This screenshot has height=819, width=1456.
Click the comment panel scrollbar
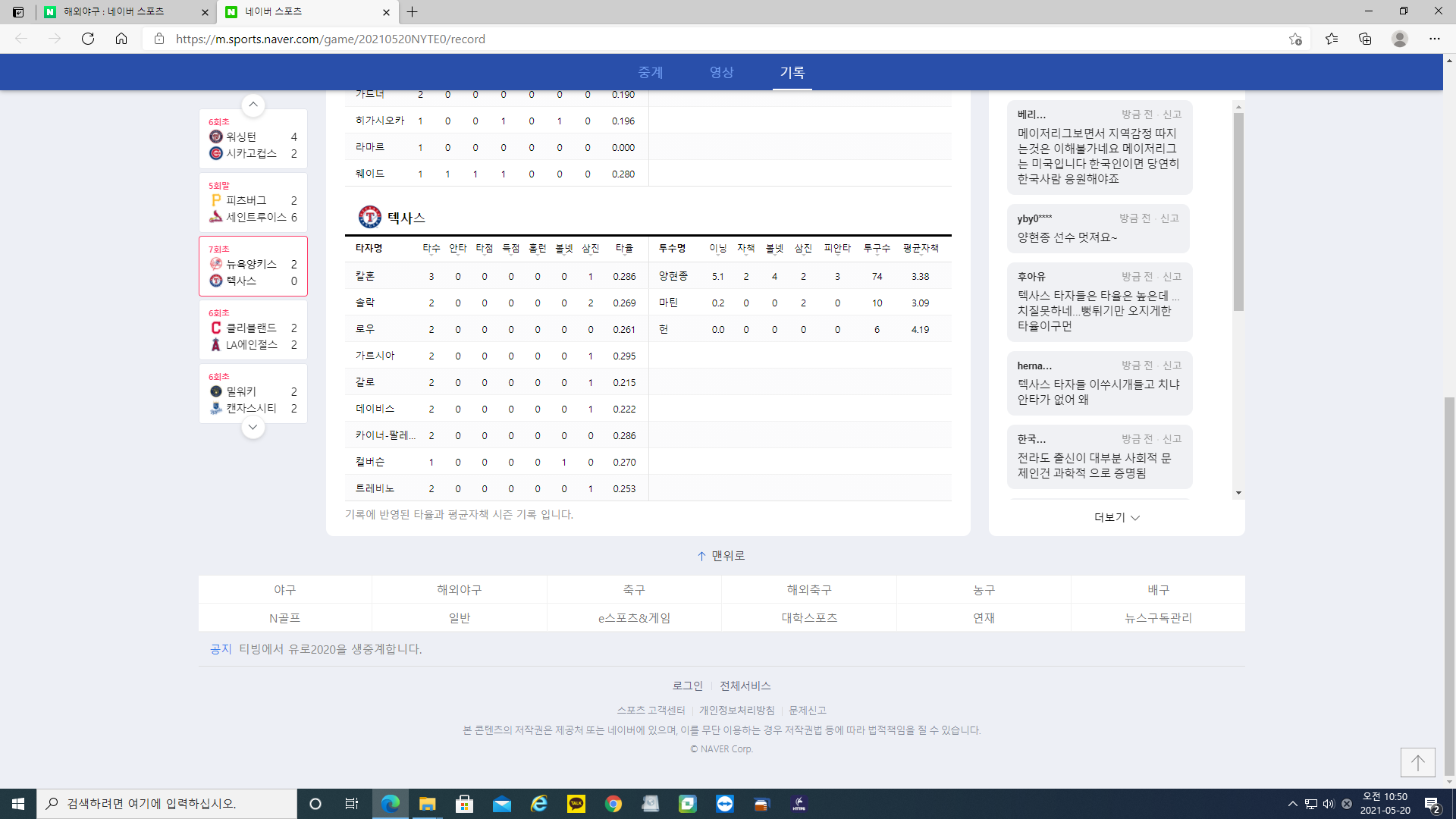click(x=1238, y=212)
